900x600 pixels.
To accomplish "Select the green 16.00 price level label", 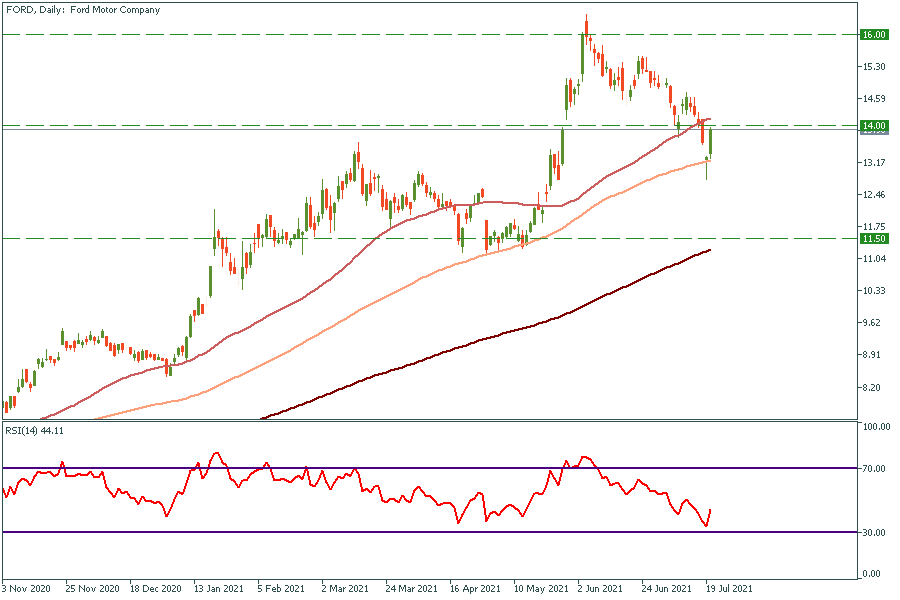I will pyautogui.click(x=874, y=34).
